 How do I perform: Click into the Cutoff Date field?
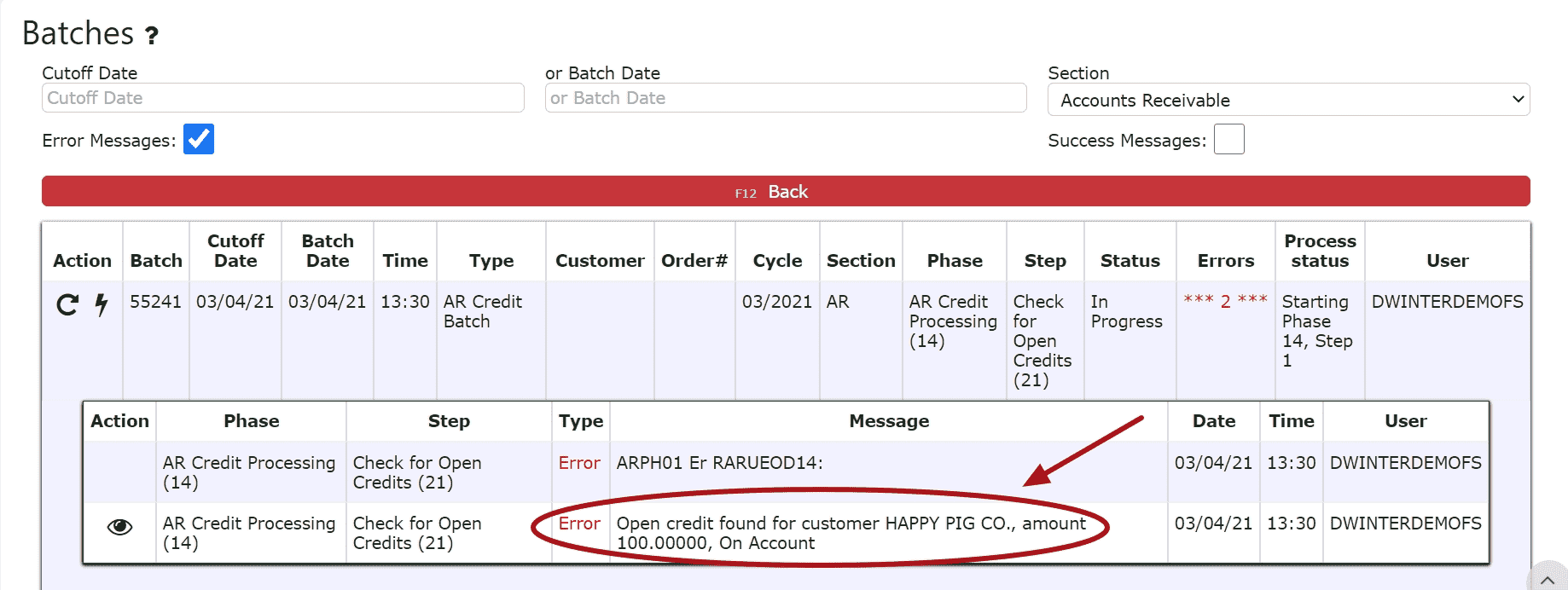point(282,98)
